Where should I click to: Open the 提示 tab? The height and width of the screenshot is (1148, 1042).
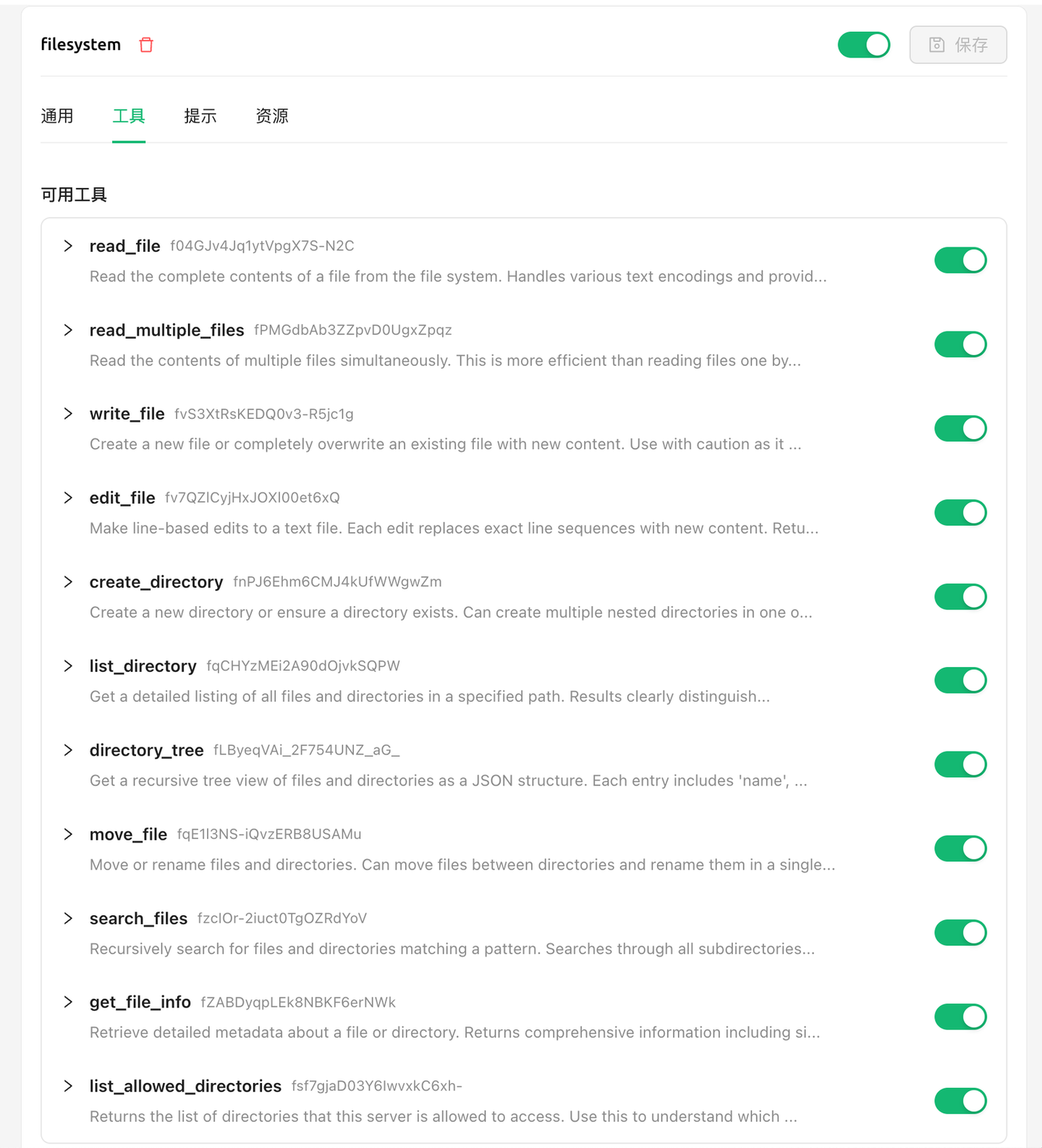(x=200, y=116)
